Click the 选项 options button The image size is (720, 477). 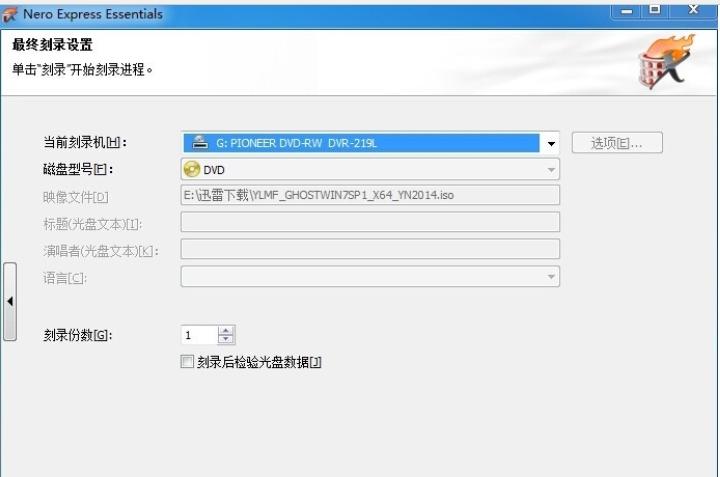[x=617, y=143]
